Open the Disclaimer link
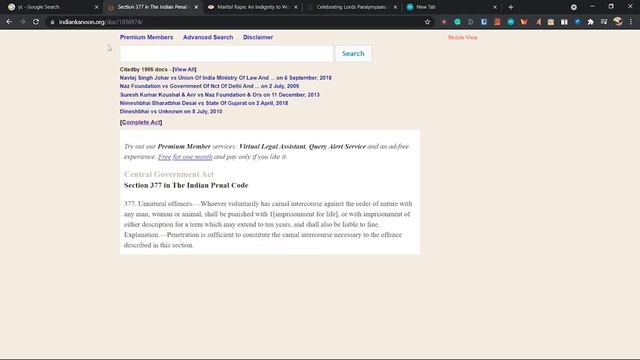The height and width of the screenshot is (360, 640). point(258,37)
